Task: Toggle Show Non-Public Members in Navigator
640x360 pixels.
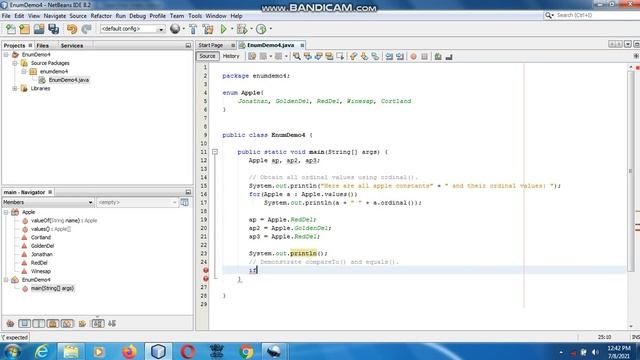Action: (x=53, y=324)
